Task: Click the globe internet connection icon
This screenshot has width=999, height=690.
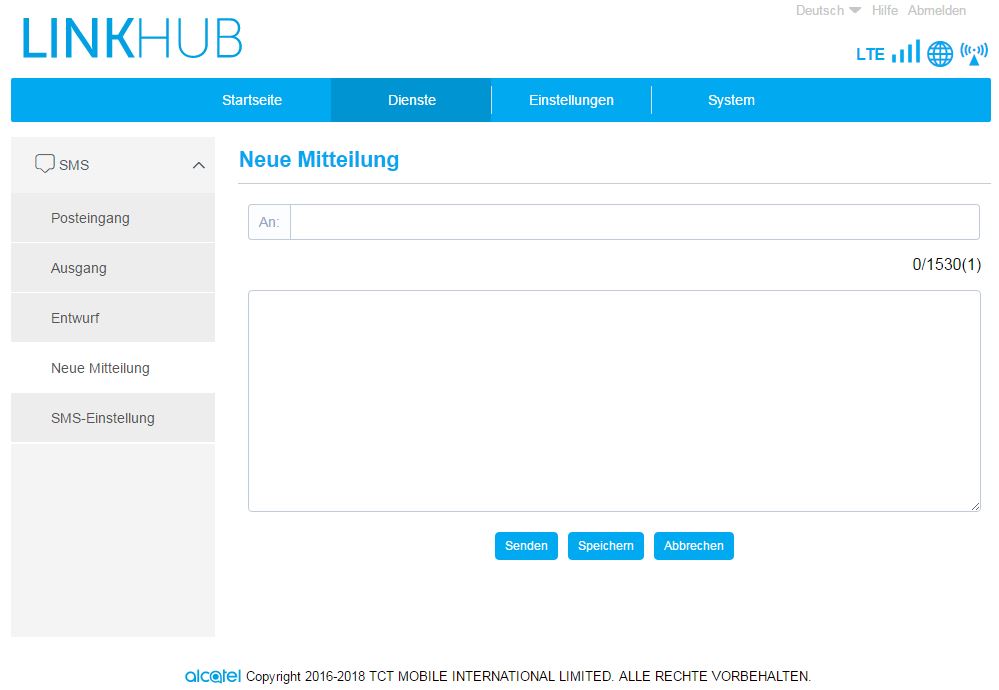Action: pyautogui.click(x=940, y=54)
